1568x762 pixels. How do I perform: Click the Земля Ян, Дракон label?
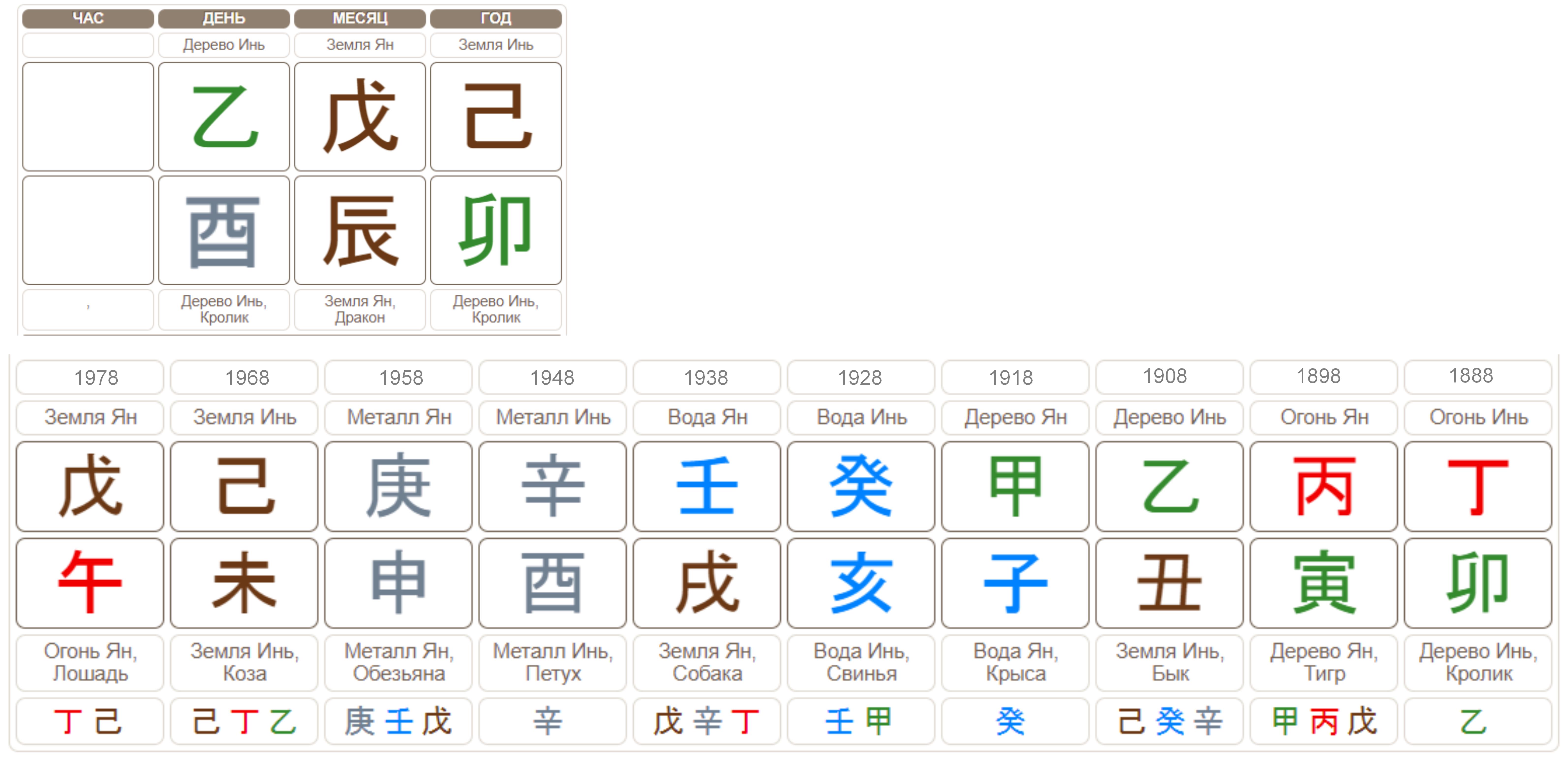[x=360, y=309]
